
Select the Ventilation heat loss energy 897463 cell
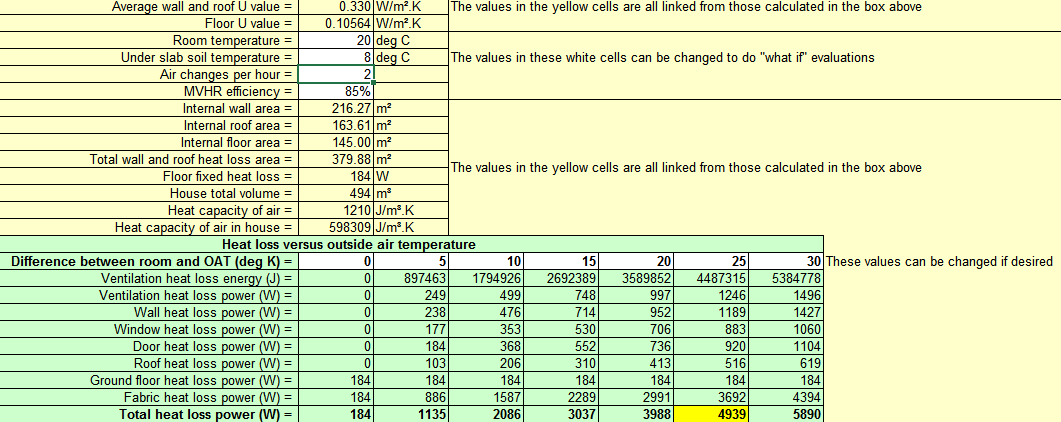[x=411, y=278]
